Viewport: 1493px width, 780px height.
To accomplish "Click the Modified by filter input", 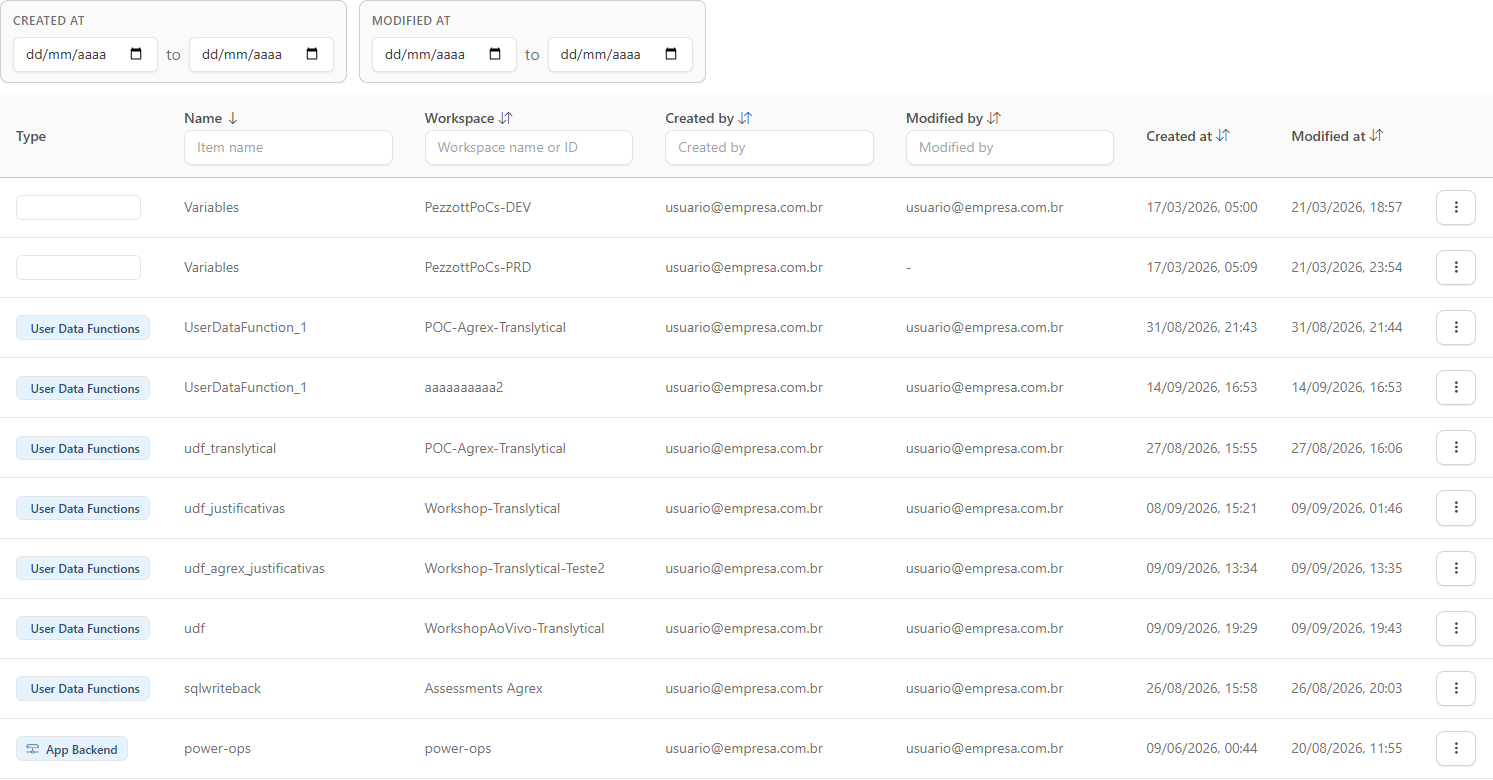I will point(1009,147).
